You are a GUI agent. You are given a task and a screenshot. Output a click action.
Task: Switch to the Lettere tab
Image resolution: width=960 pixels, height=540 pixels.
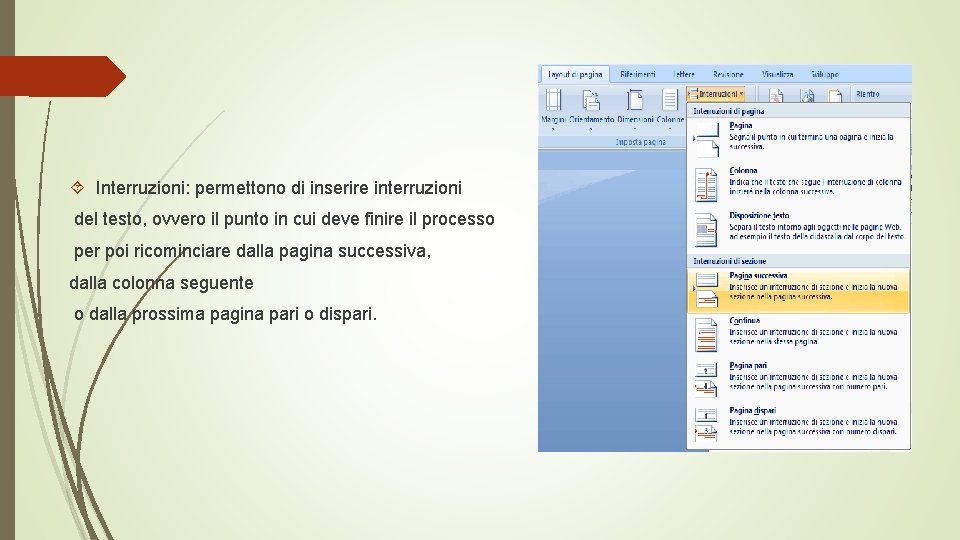pyautogui.click(x=684, y=75)
